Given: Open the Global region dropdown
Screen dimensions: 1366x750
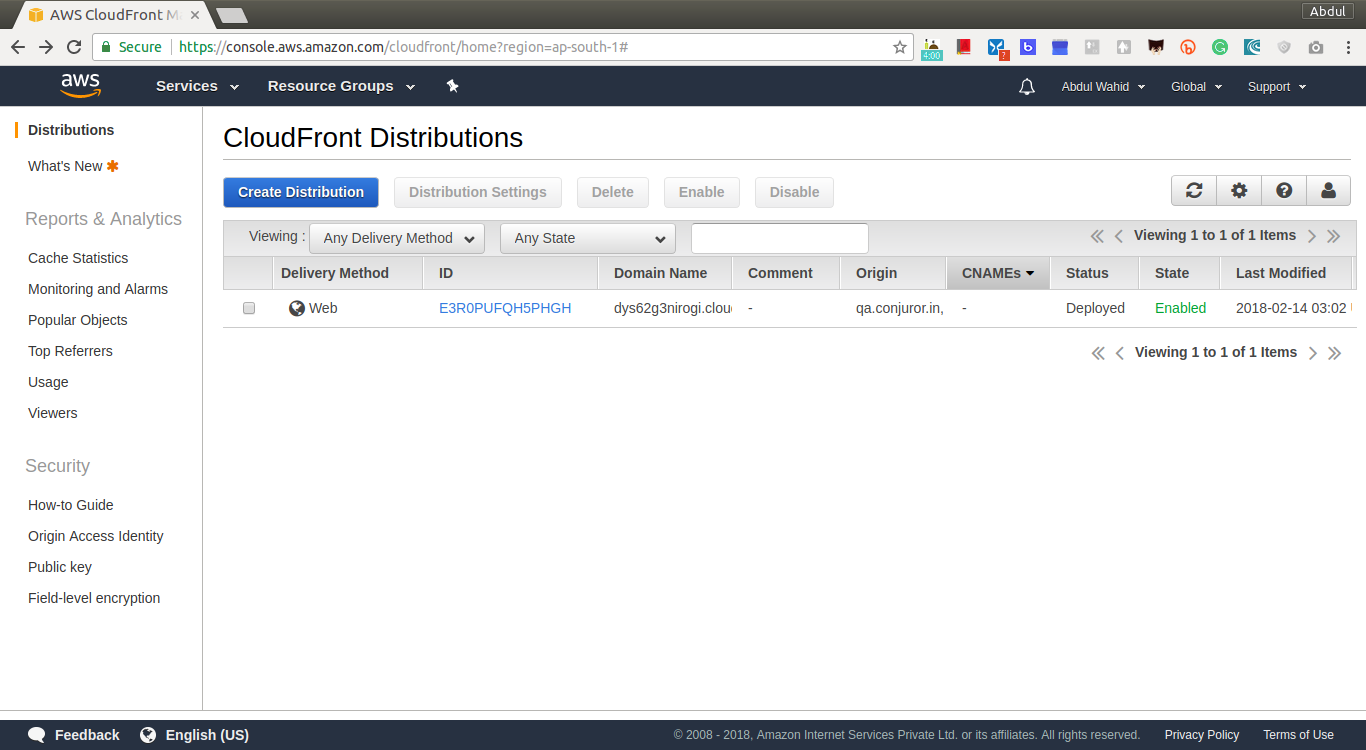Looking at the screenshot, I should coord(1197,87).
